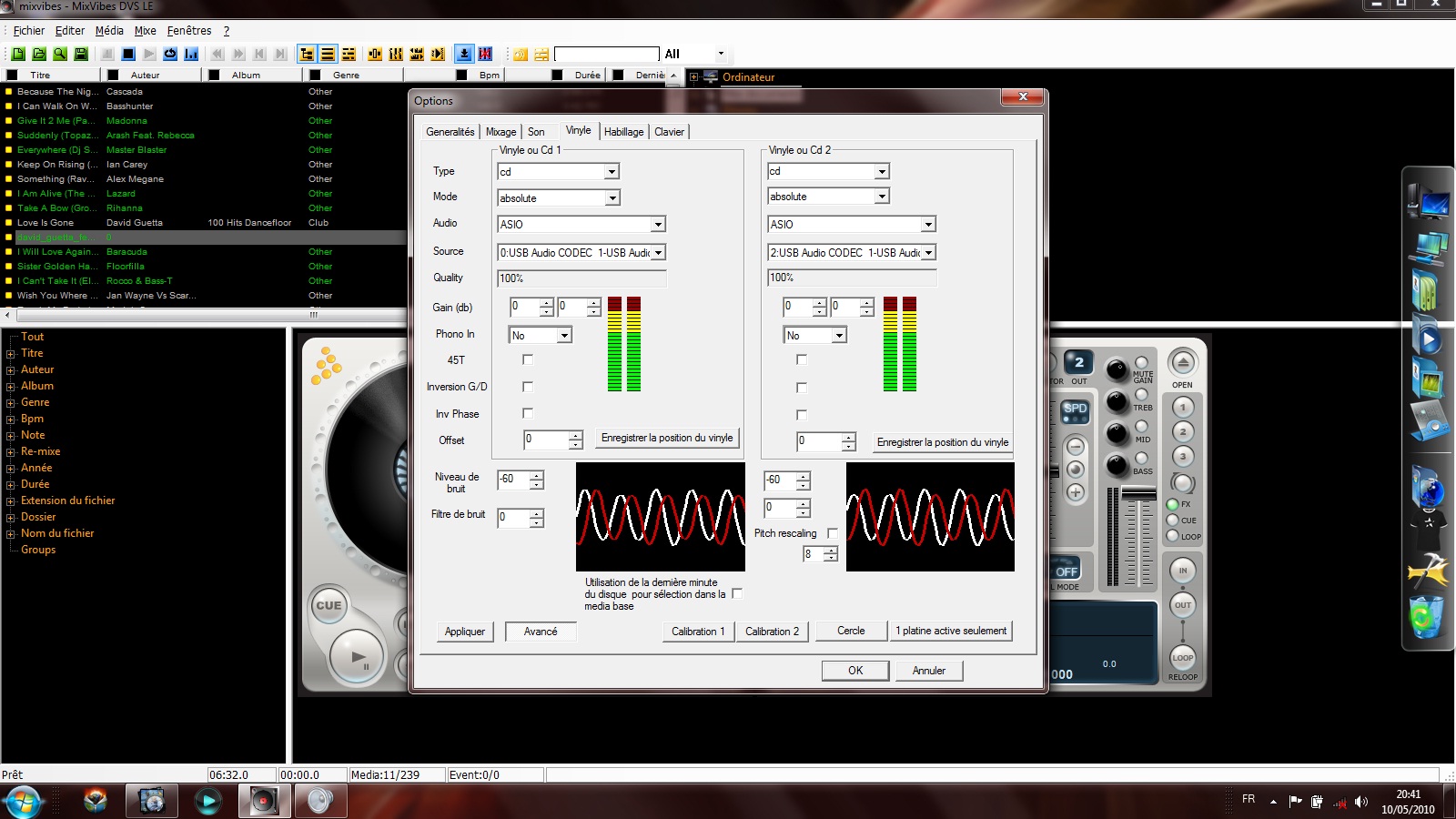The height and width of the screenshot is (819, 1456).
Task: Expand the Genre tree node
Action: pyautogui.click(x=11, y=403)
